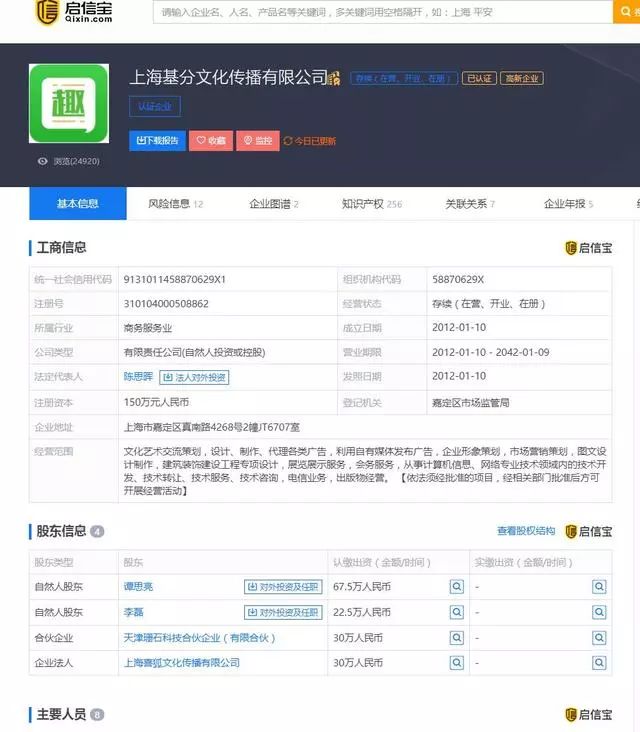This screenshot has width=640, height=732.
Task: Click the 下载报告 download report button
Action: pos(157,141)
